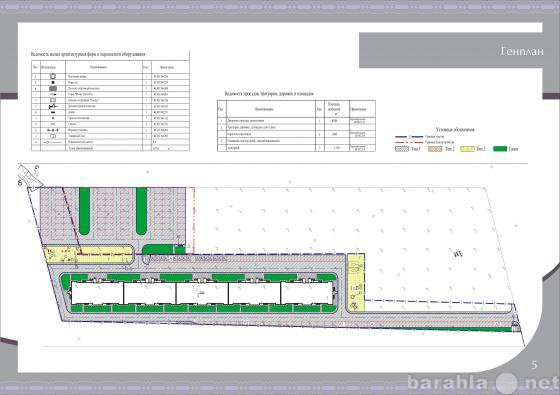Click the Генплан title header
The image size is (560, 395).
click(522, 51)
